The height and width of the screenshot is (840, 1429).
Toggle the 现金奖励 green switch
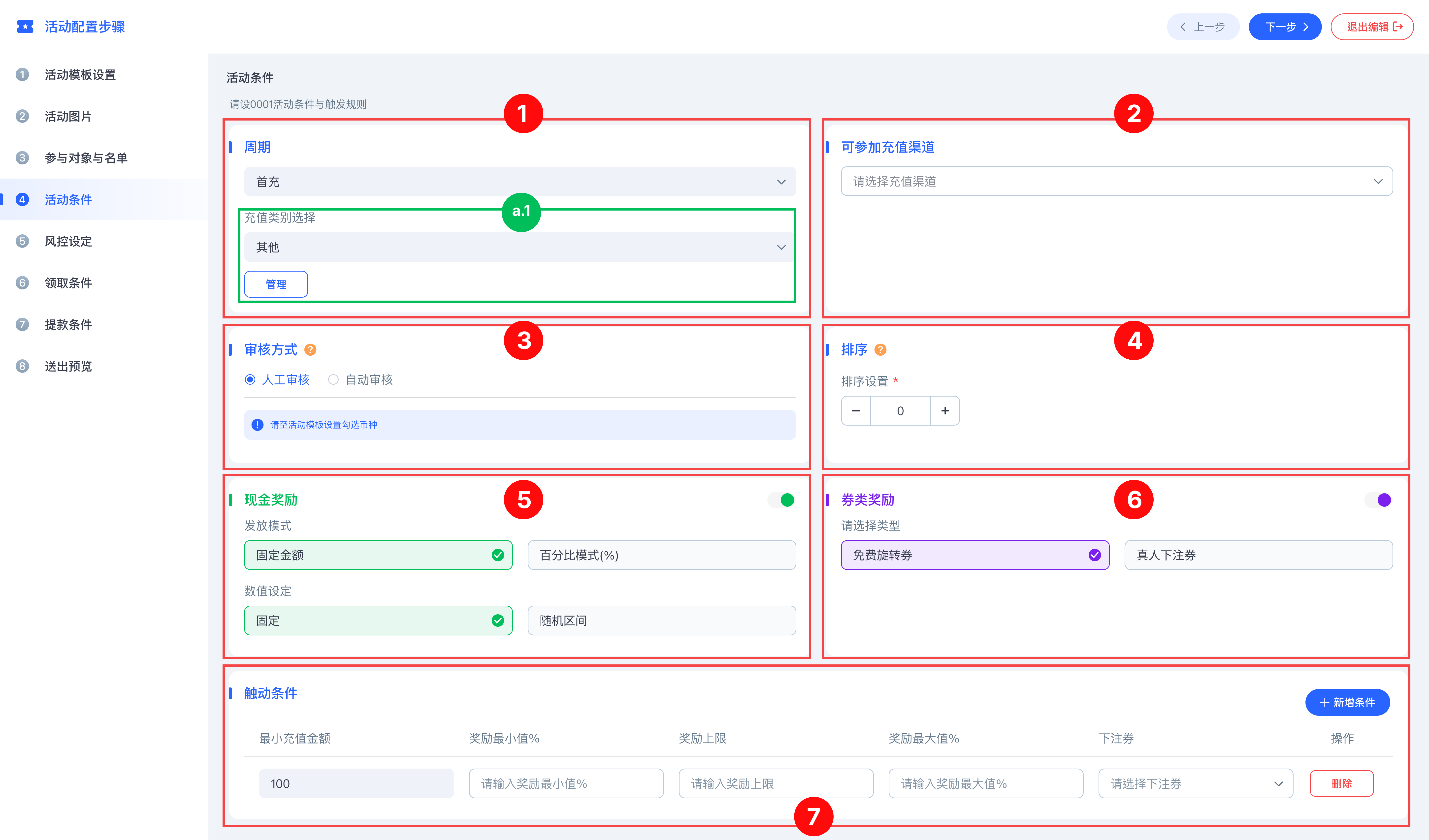point(781,500)
